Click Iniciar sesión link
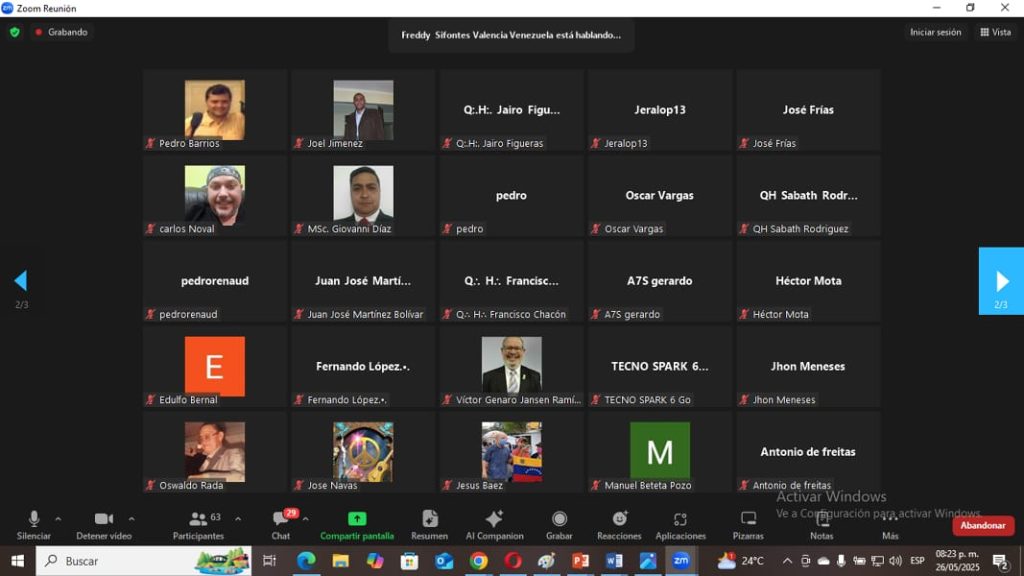 (935, 32)
